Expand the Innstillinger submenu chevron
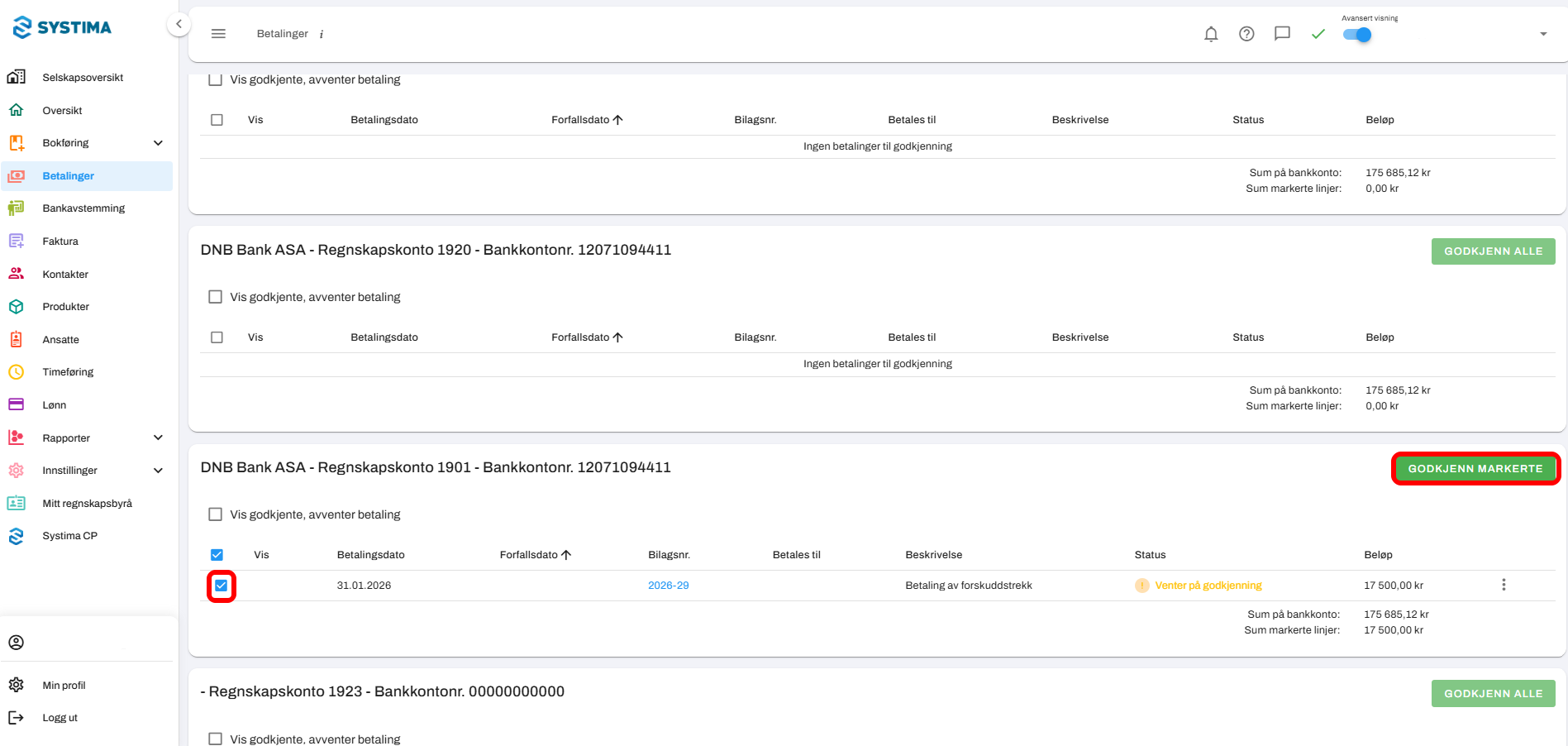Screen dimensions: 1568x746 158,471
